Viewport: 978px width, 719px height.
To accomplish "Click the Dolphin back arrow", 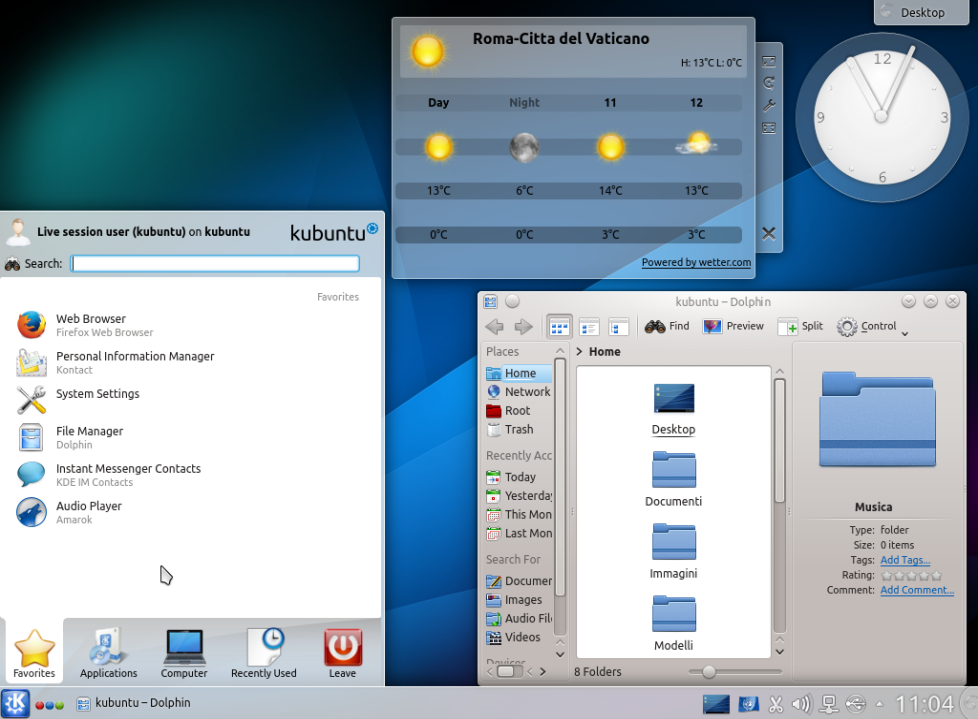I will 494,327.
